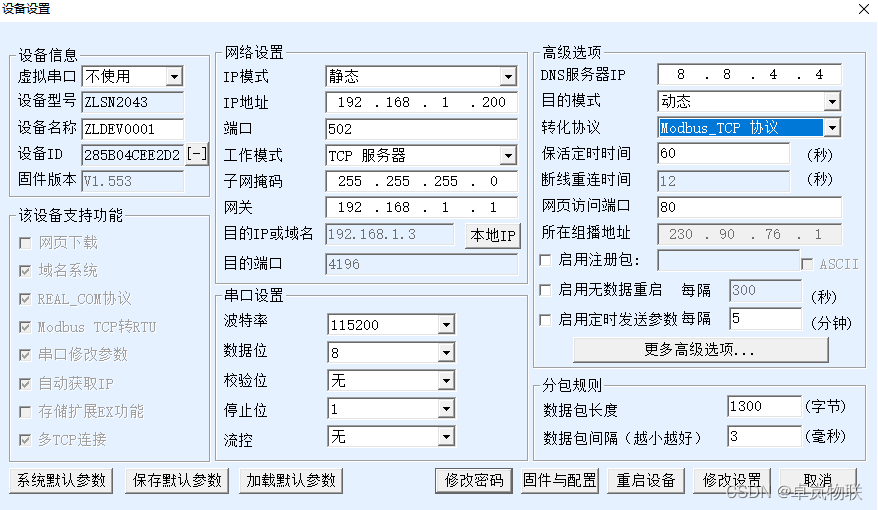Click the 取消 button
This screenshot has height=510, width=878.
click(x=818, y=480)
